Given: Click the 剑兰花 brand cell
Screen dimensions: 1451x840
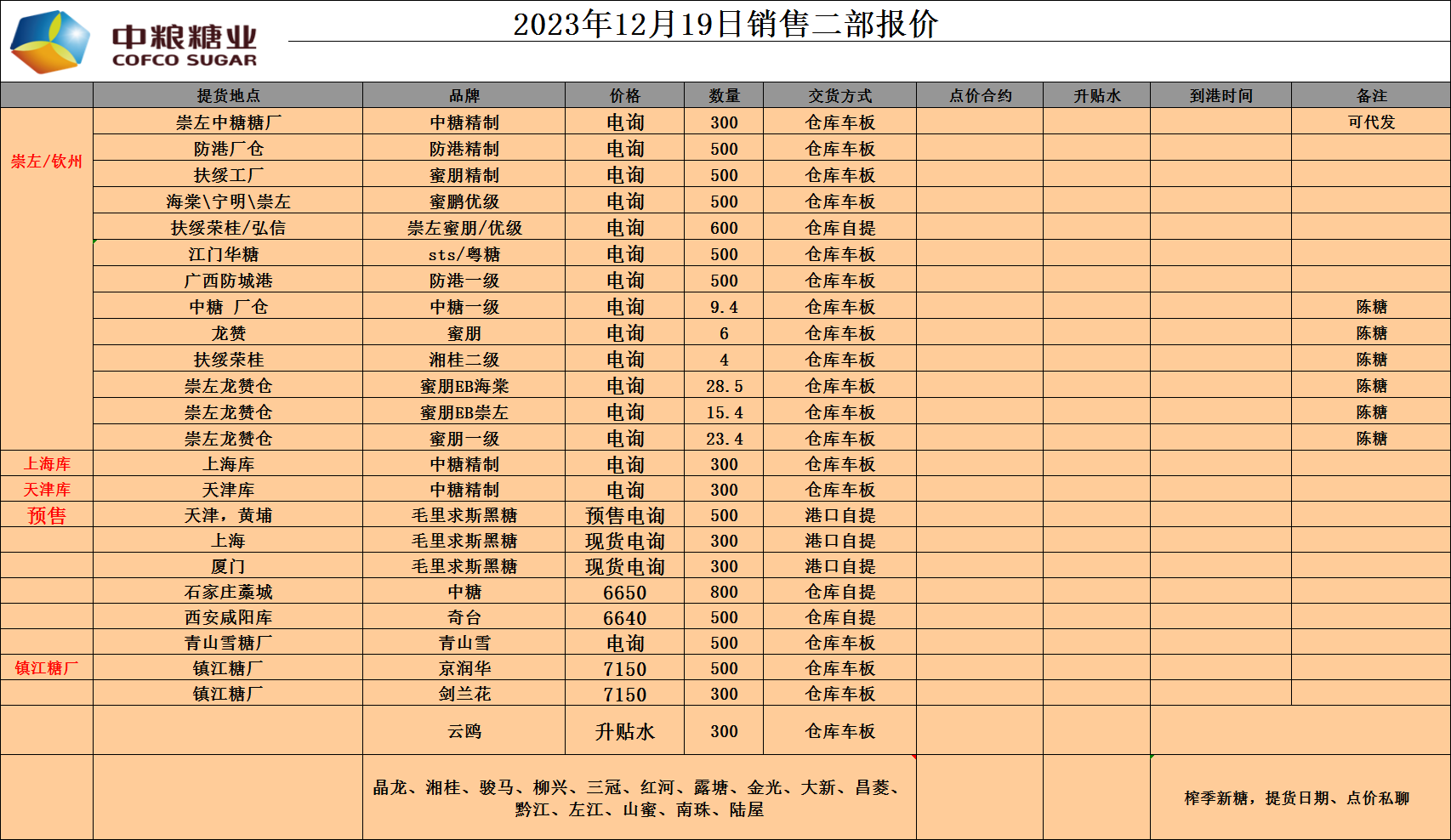Looking at the screenshot, I should pyautogui.click(x=464, y=694).
